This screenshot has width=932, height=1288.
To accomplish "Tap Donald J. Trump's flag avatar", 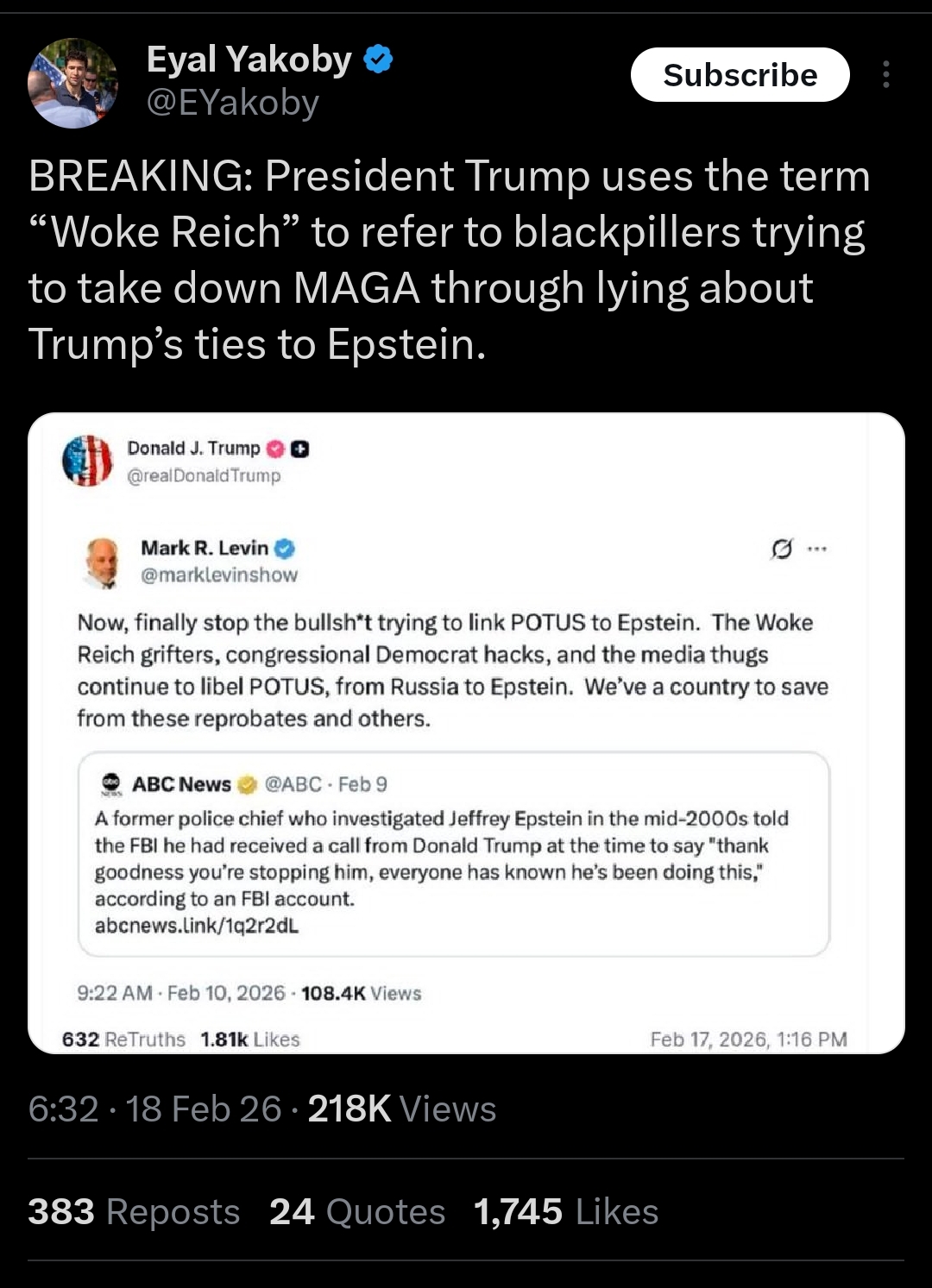I will pos(87,461).
